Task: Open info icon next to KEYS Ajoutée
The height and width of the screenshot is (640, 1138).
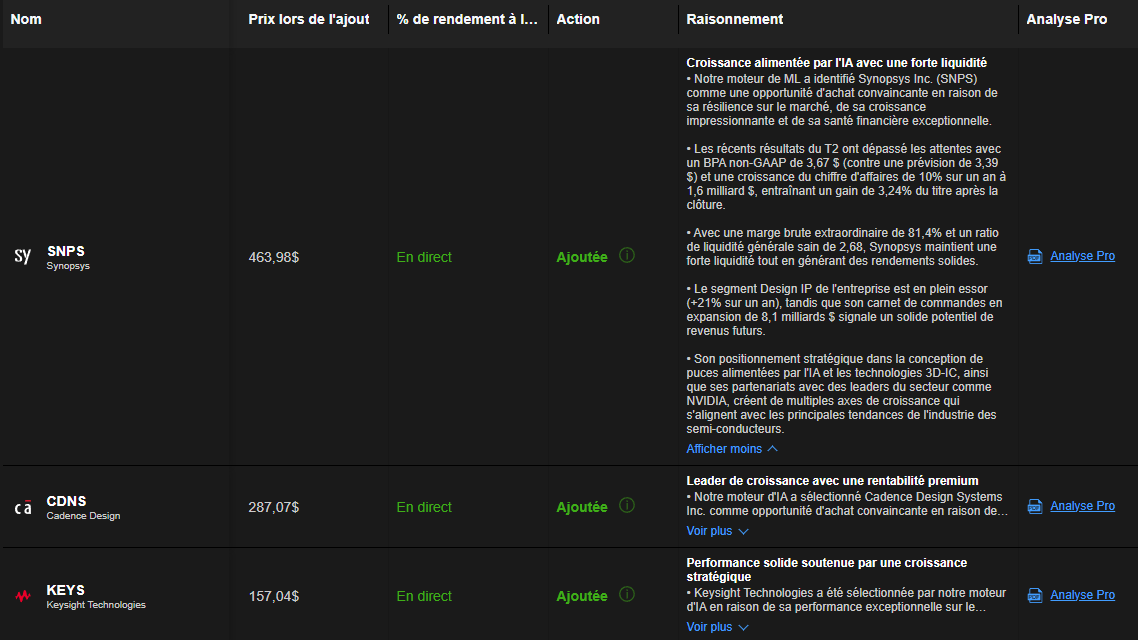Action: point(626,594)
